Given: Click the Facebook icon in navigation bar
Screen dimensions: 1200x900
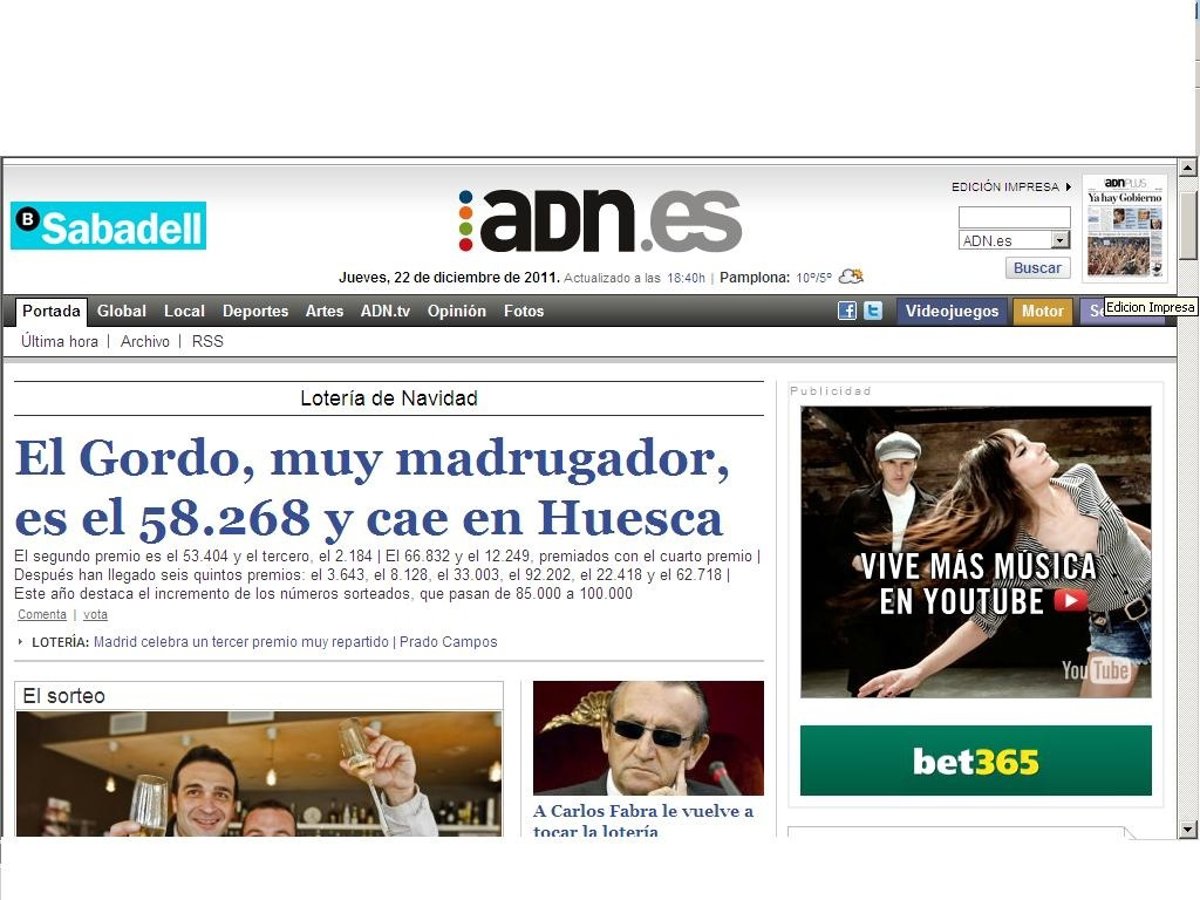Looking at the screenshot, I should point(847,311).
